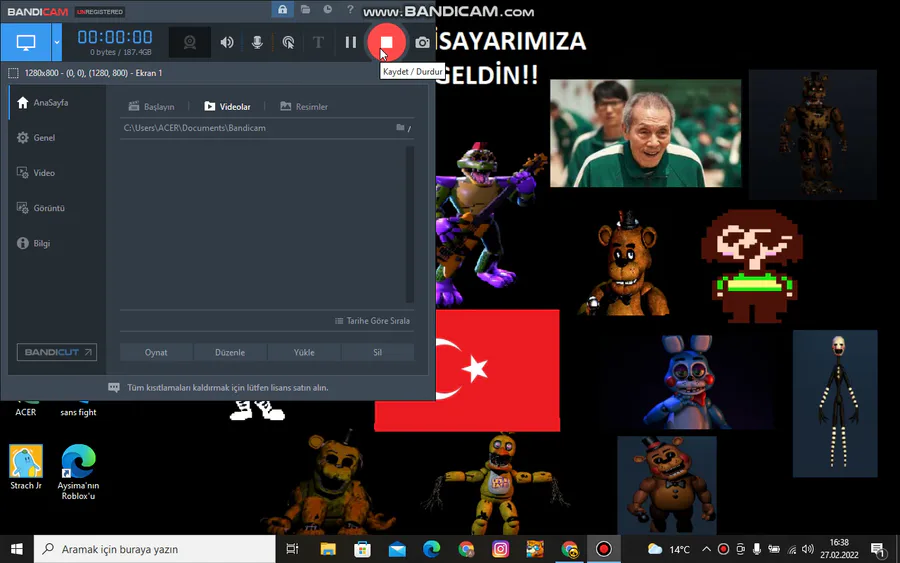Toggle the speaker sound recording icon

[227, 42]
